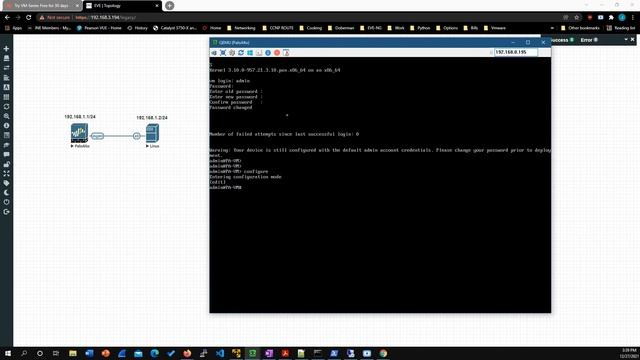640x360 pixels.
Task: Open Visual Studio Code from the taskbar
Action: pyautogui.click(x=220, y=353)
